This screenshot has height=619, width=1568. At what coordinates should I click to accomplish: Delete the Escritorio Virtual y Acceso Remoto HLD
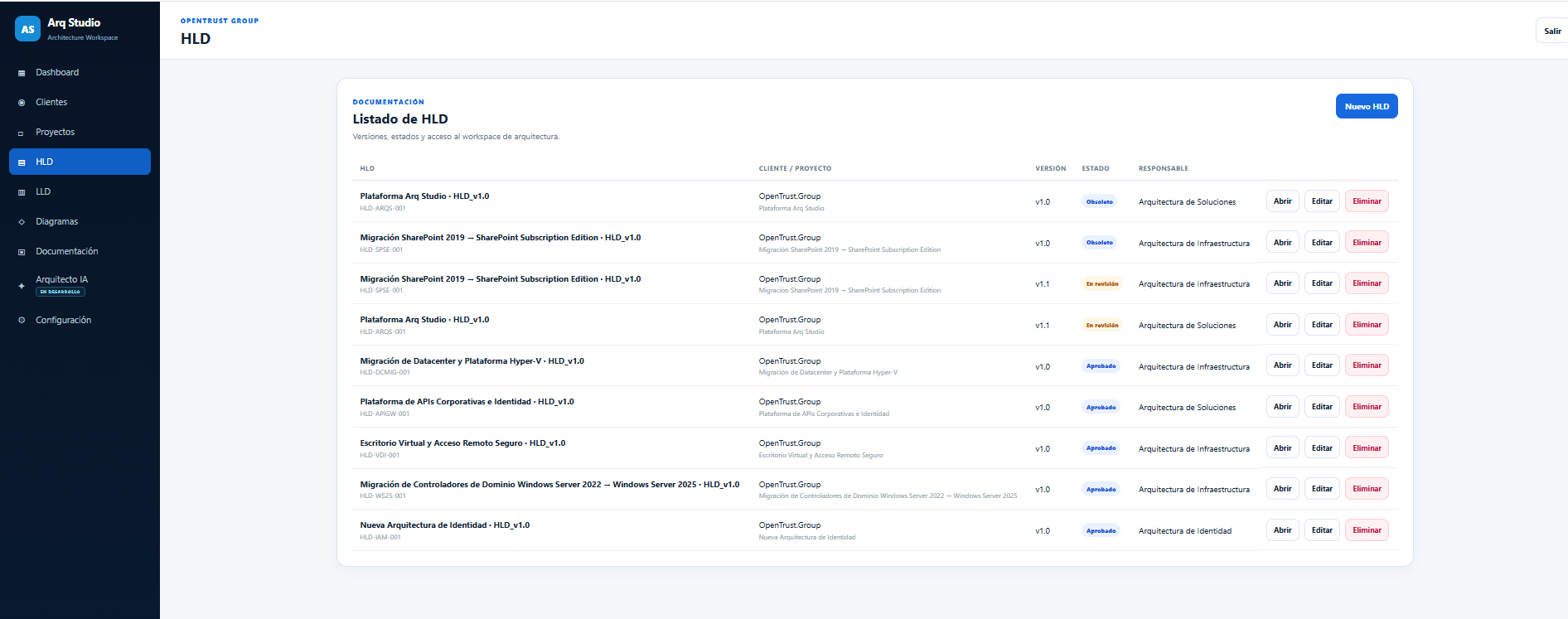click(1367, 448)
